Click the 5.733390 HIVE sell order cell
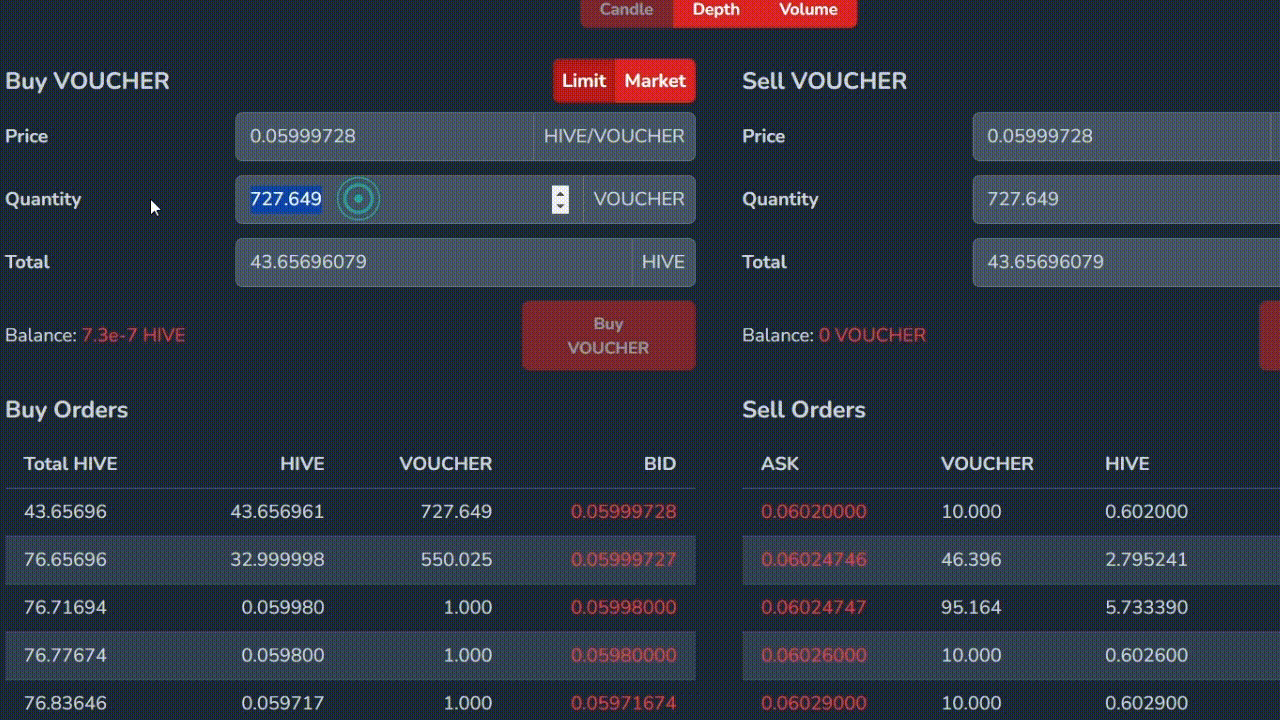The width and height of the screenshot is (1280, 720). (1146, 608)
